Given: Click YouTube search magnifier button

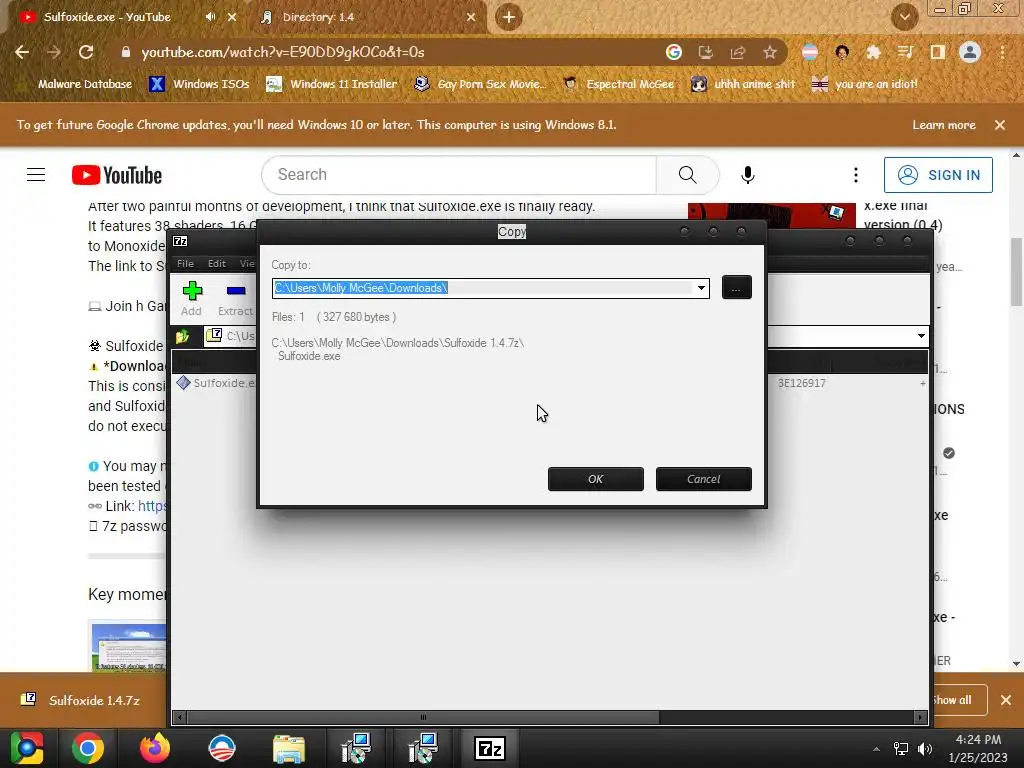Looking at the screenshot, I should click(687, 175).
